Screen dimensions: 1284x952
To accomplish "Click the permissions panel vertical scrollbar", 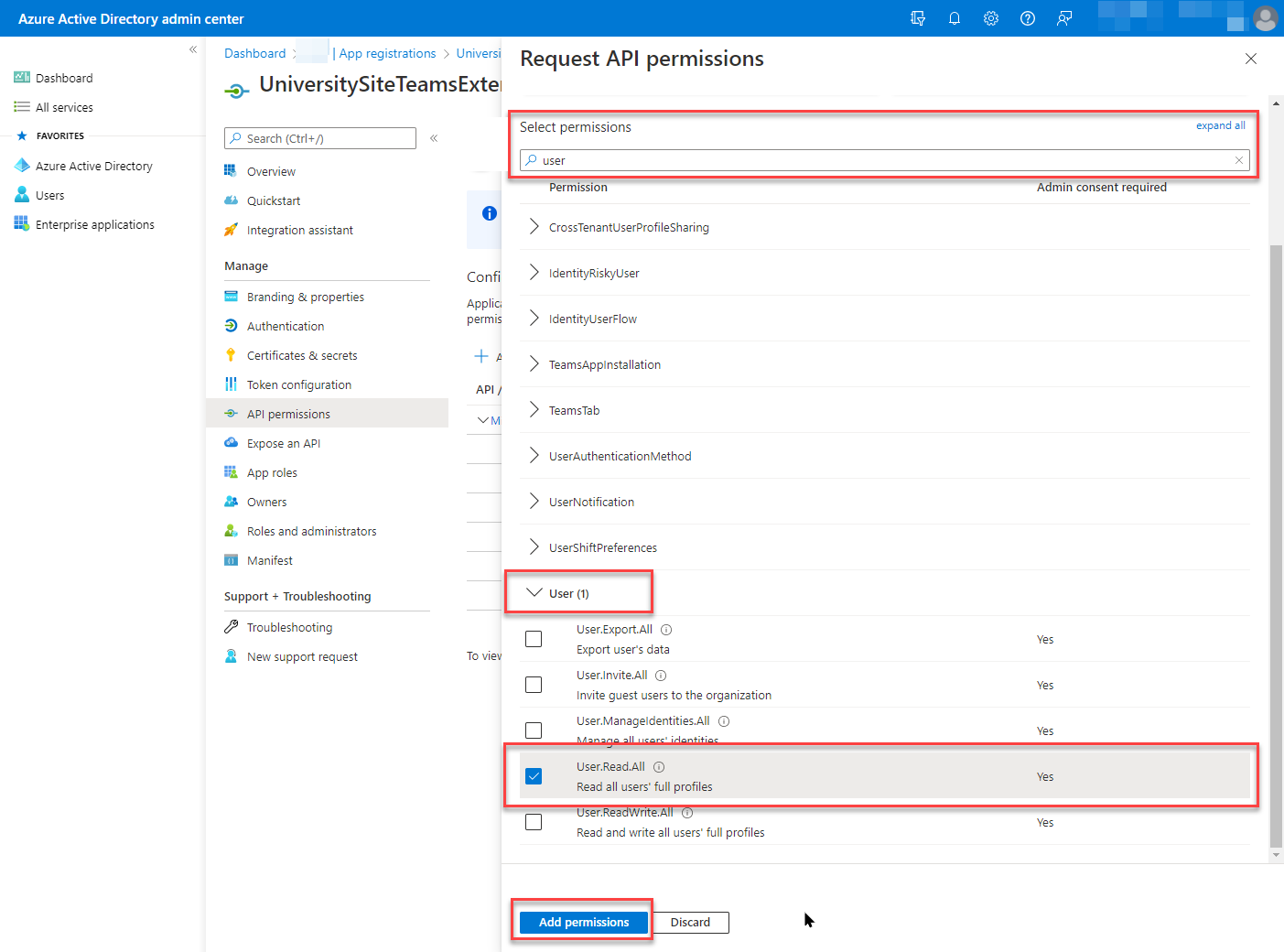I will coord(1277,547).
